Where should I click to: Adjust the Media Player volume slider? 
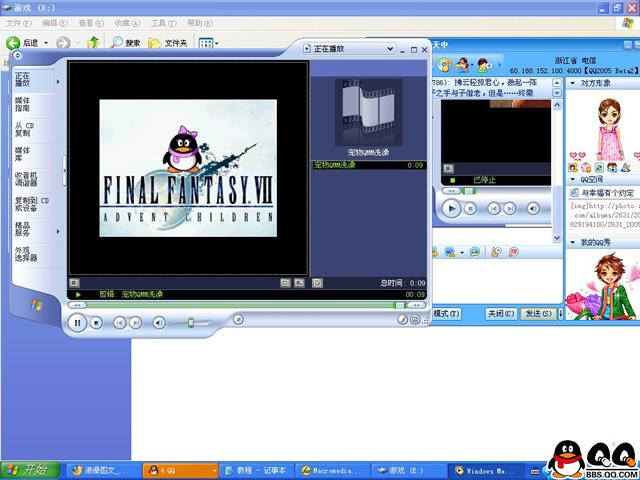coord(190,322)
